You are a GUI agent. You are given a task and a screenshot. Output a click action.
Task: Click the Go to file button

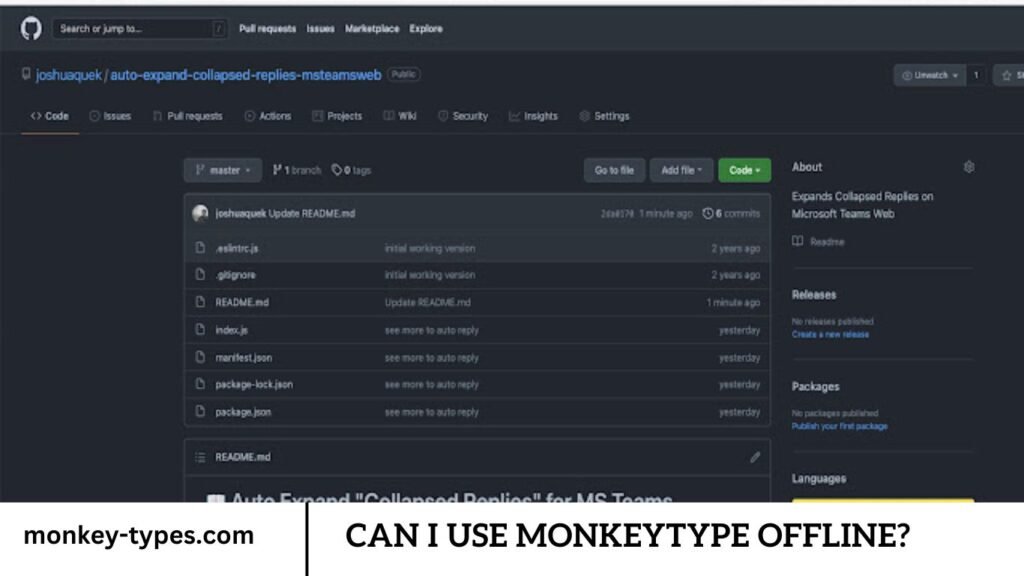[613, 170]
